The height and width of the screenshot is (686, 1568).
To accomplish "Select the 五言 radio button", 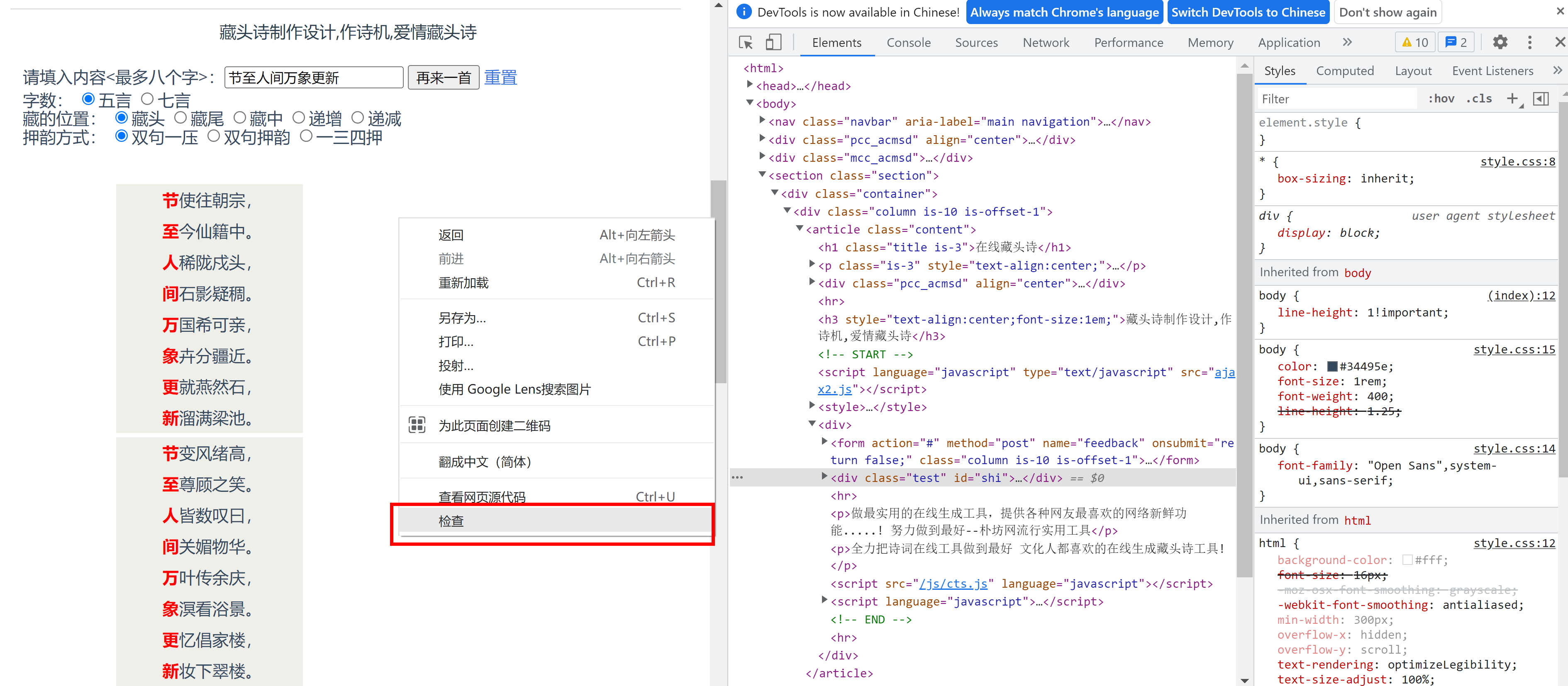I will click(x=88, y=99).
